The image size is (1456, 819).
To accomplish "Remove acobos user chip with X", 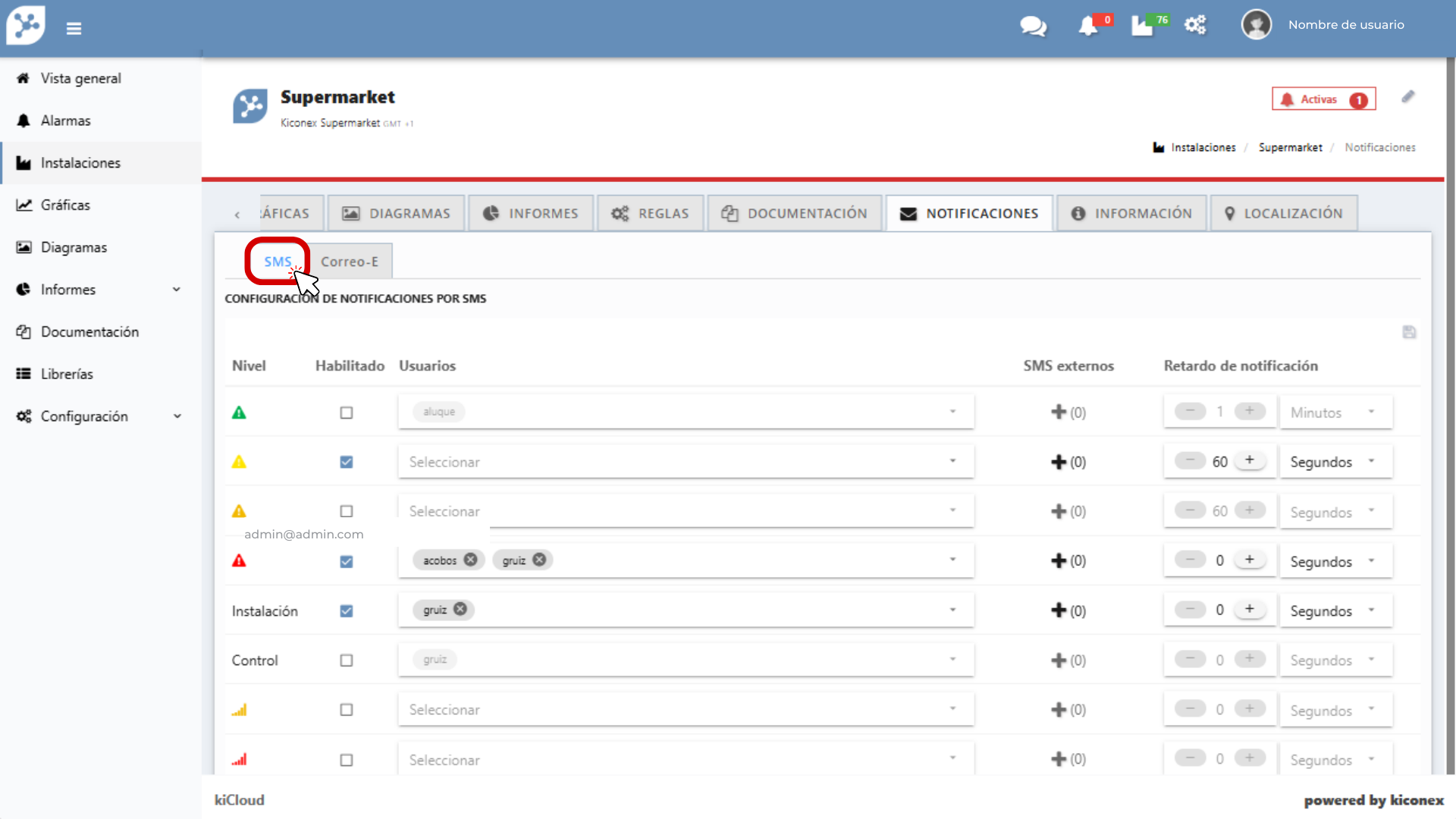I will [x=471, y=560].
